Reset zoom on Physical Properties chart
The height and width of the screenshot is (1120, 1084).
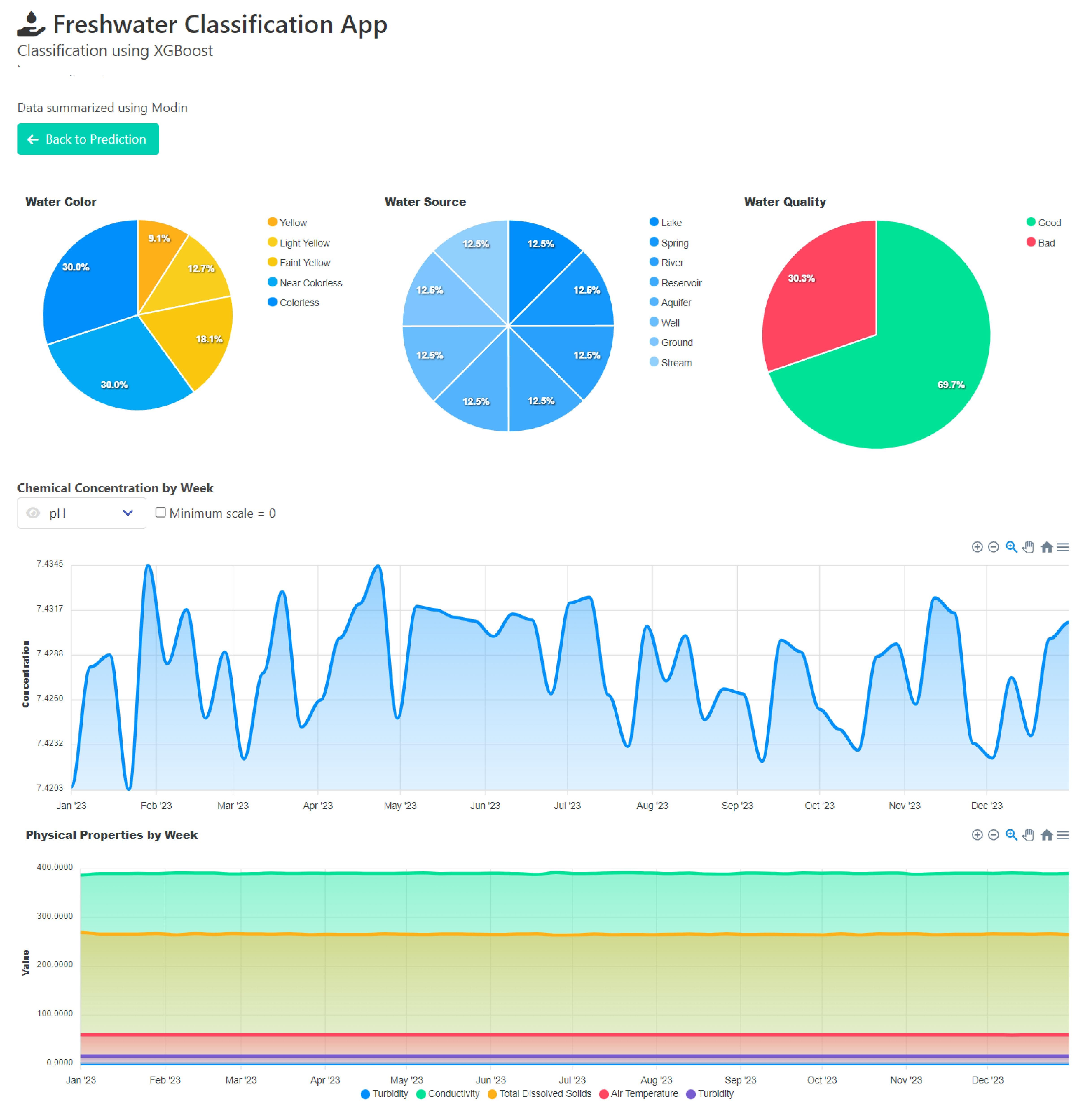(x=1046, y=835)
